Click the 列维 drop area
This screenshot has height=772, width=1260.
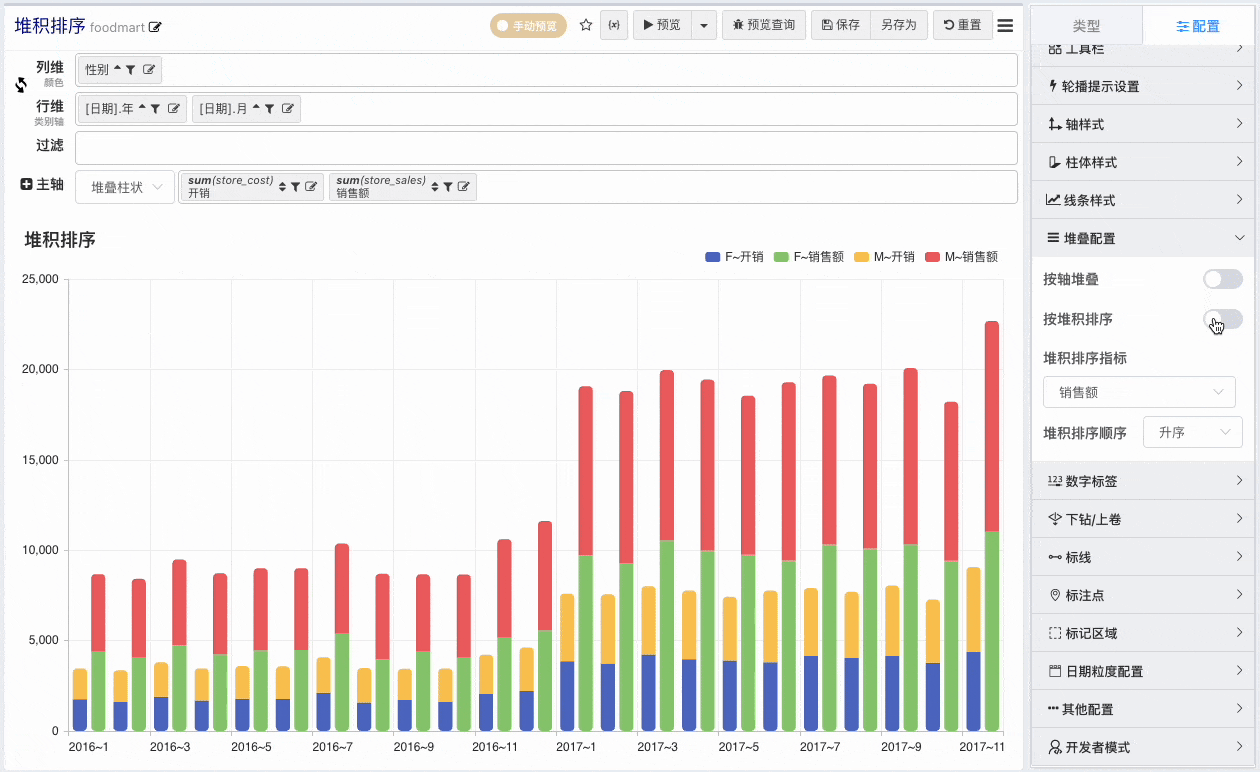coord(546,70)
